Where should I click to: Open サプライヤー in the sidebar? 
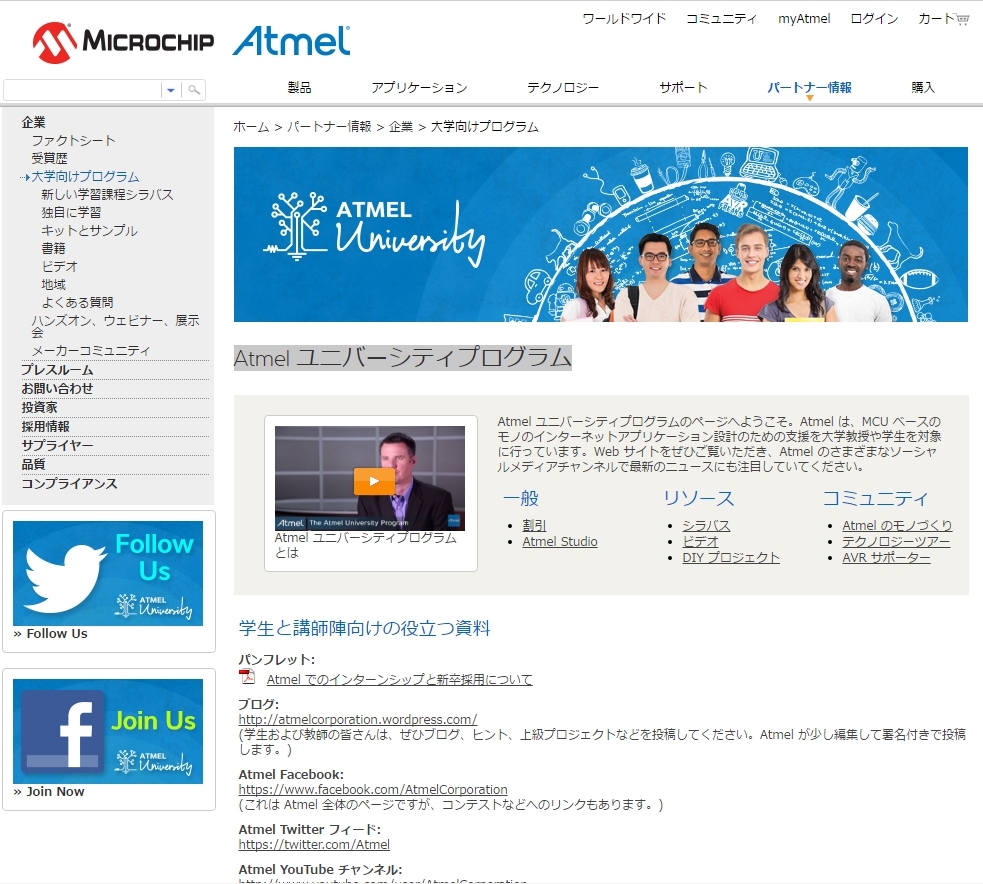(x=57, y=446)
